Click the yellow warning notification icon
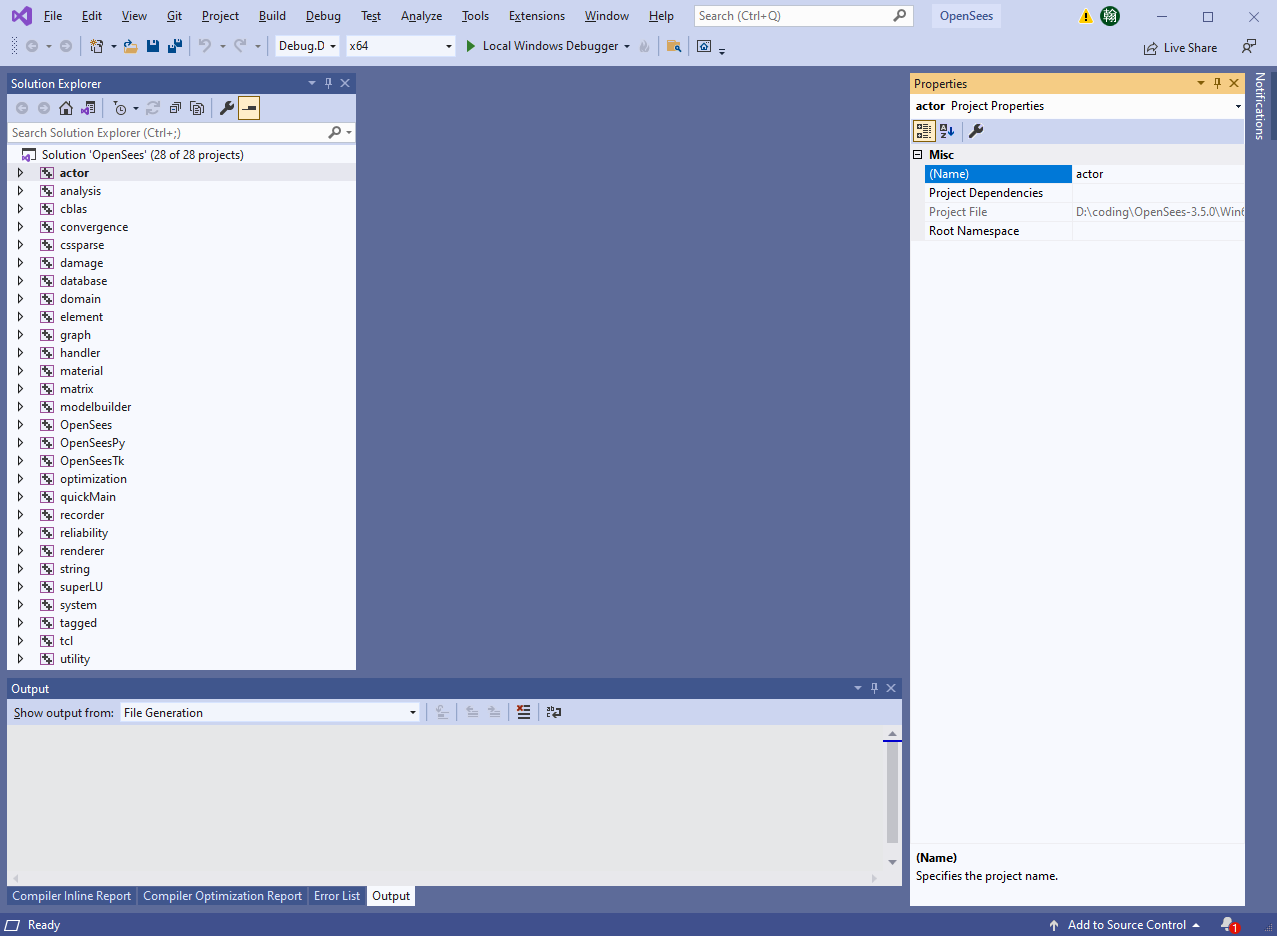 click(1086, 16)
